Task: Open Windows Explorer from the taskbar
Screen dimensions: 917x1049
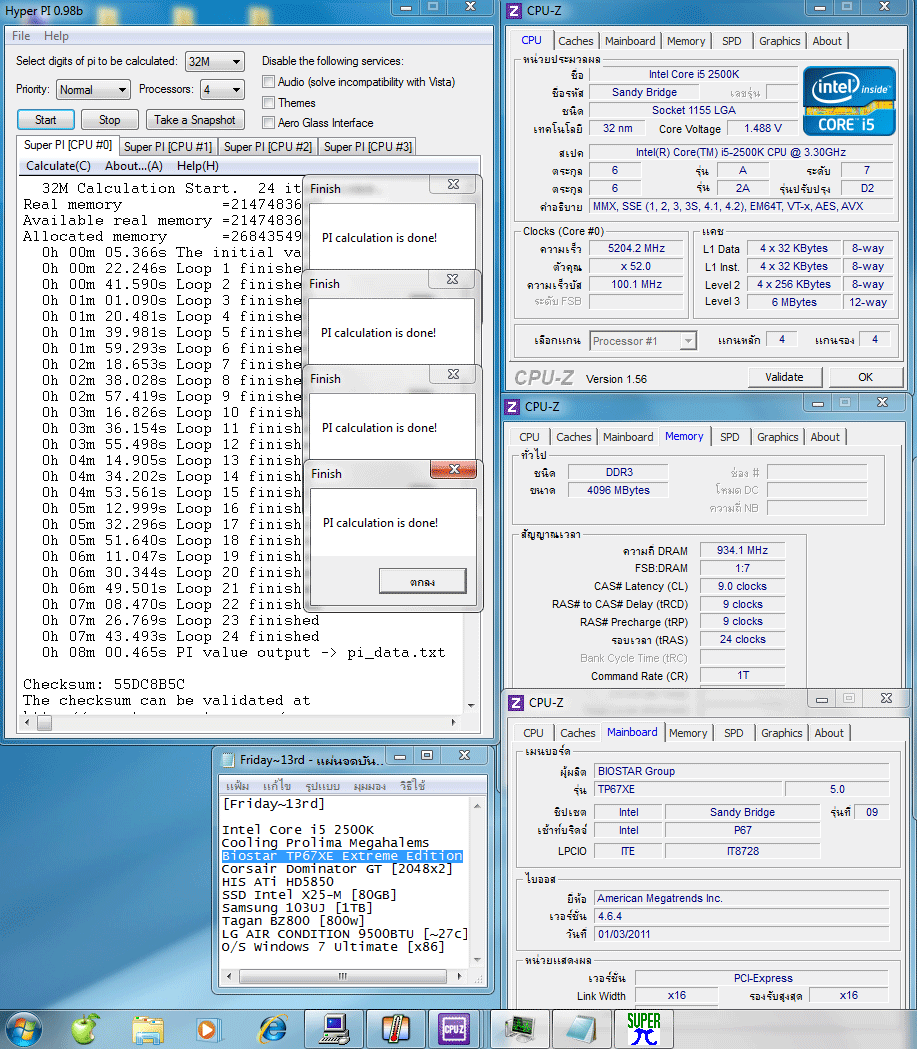Action: tap(148, 1030)
